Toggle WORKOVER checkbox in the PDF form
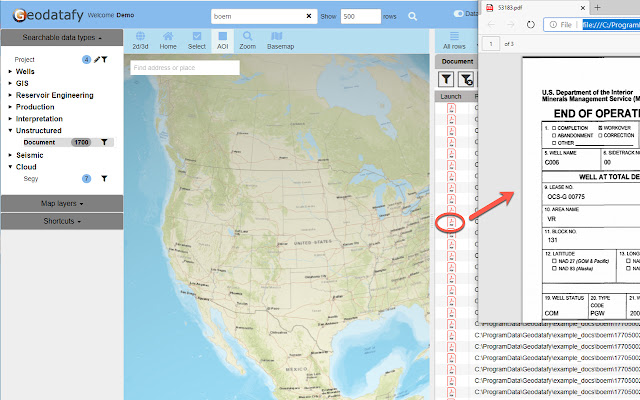The width and height of the screenshot is (640, 400). [x=600, y=128]
